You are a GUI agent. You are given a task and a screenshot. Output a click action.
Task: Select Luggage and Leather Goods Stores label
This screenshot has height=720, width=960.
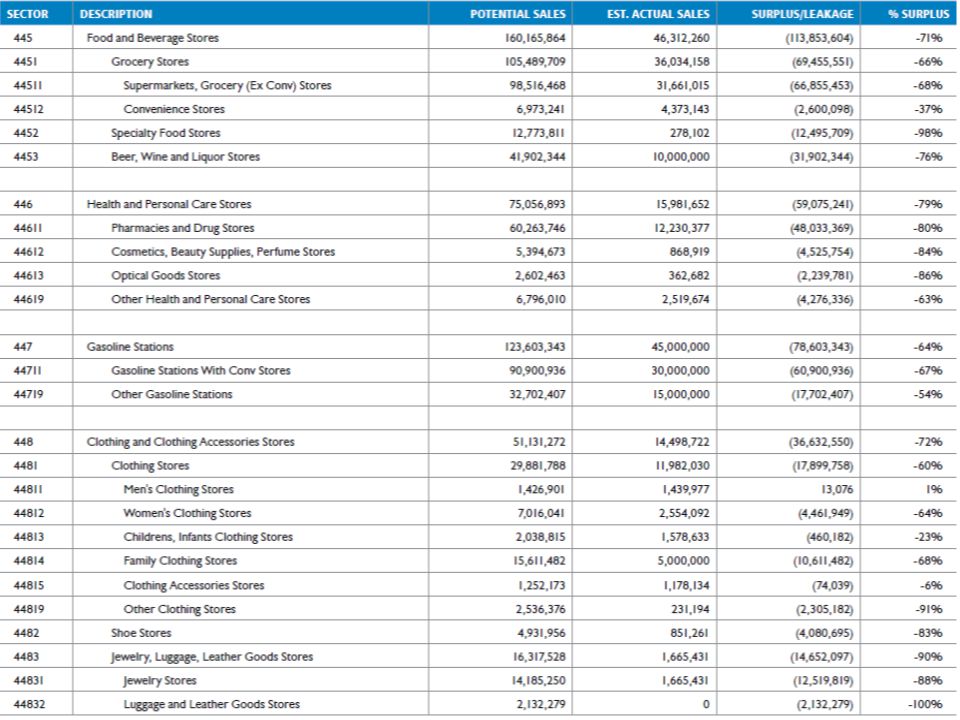(212, 705)
